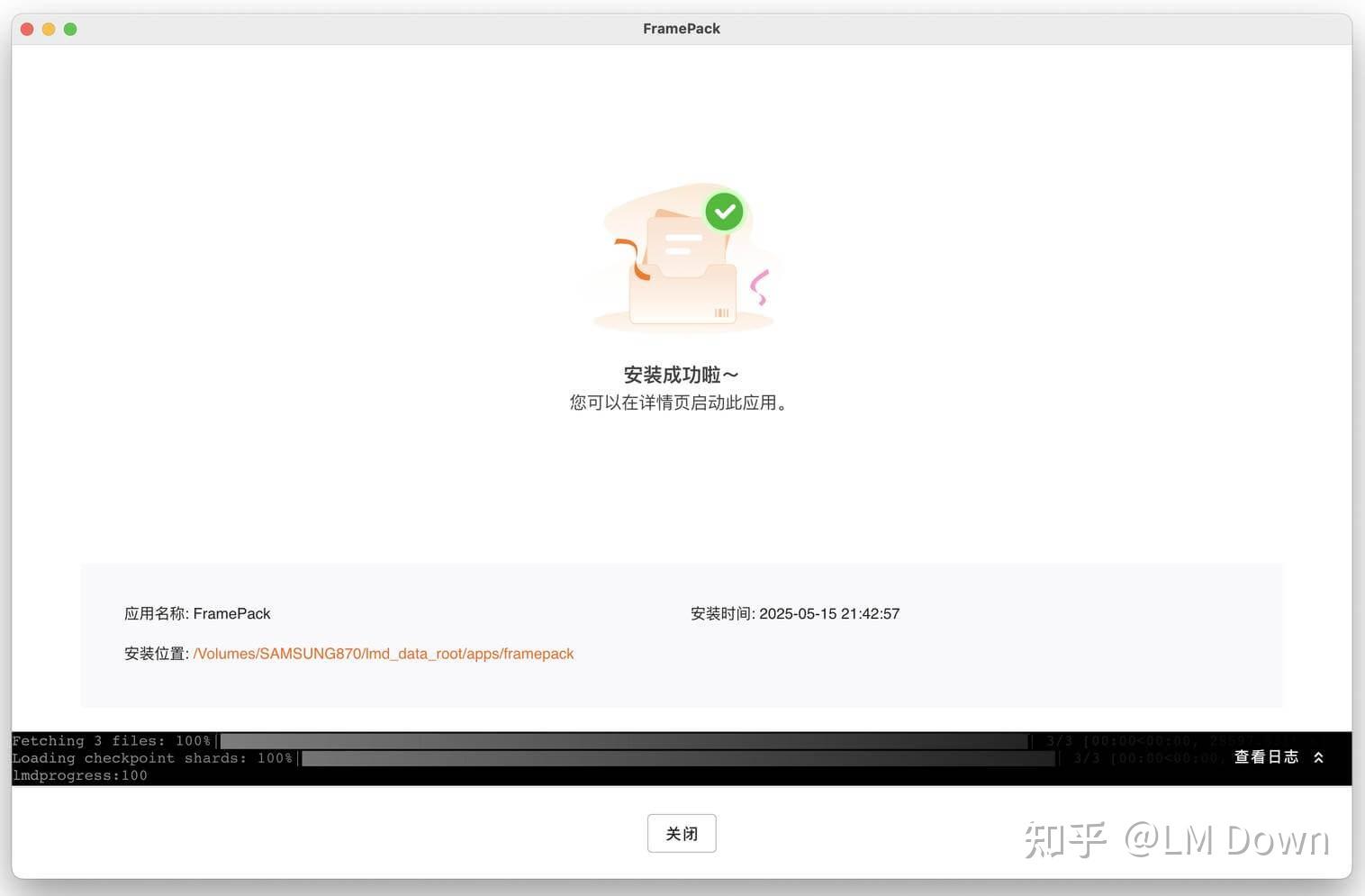Click the Loading checkpoint shards progress bar

click(x=675, y=758)
